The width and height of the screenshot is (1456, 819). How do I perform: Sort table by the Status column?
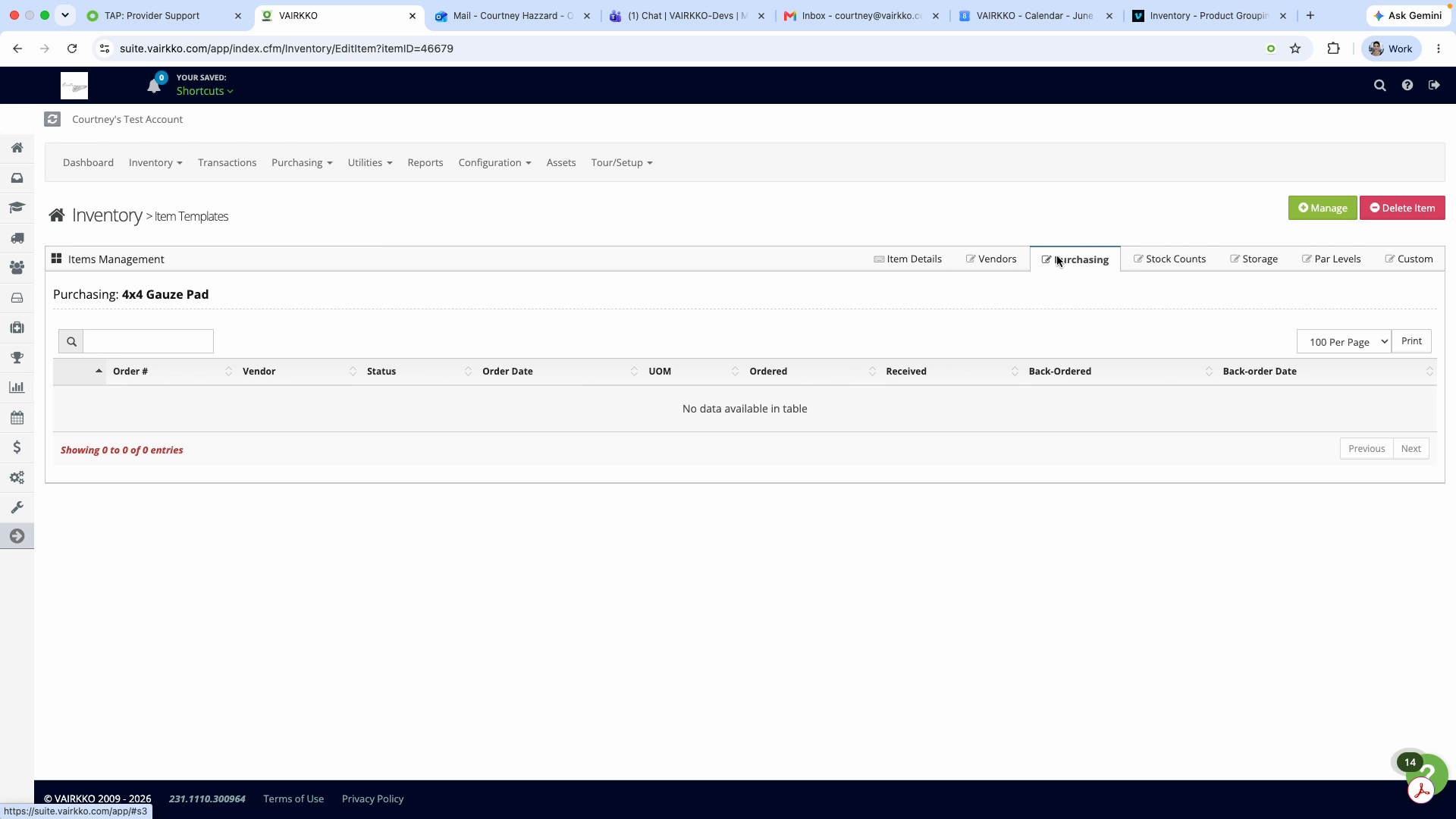click(419, 372)
